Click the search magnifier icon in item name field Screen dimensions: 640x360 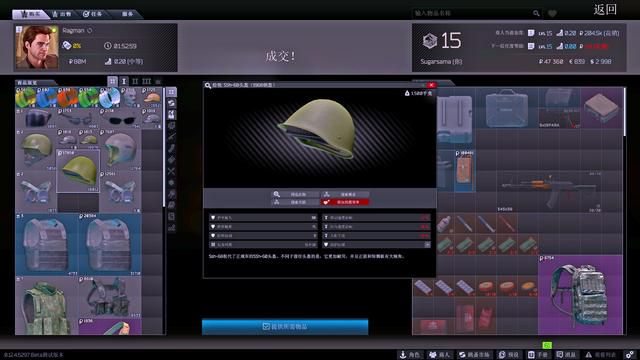[x=536, y=13]
